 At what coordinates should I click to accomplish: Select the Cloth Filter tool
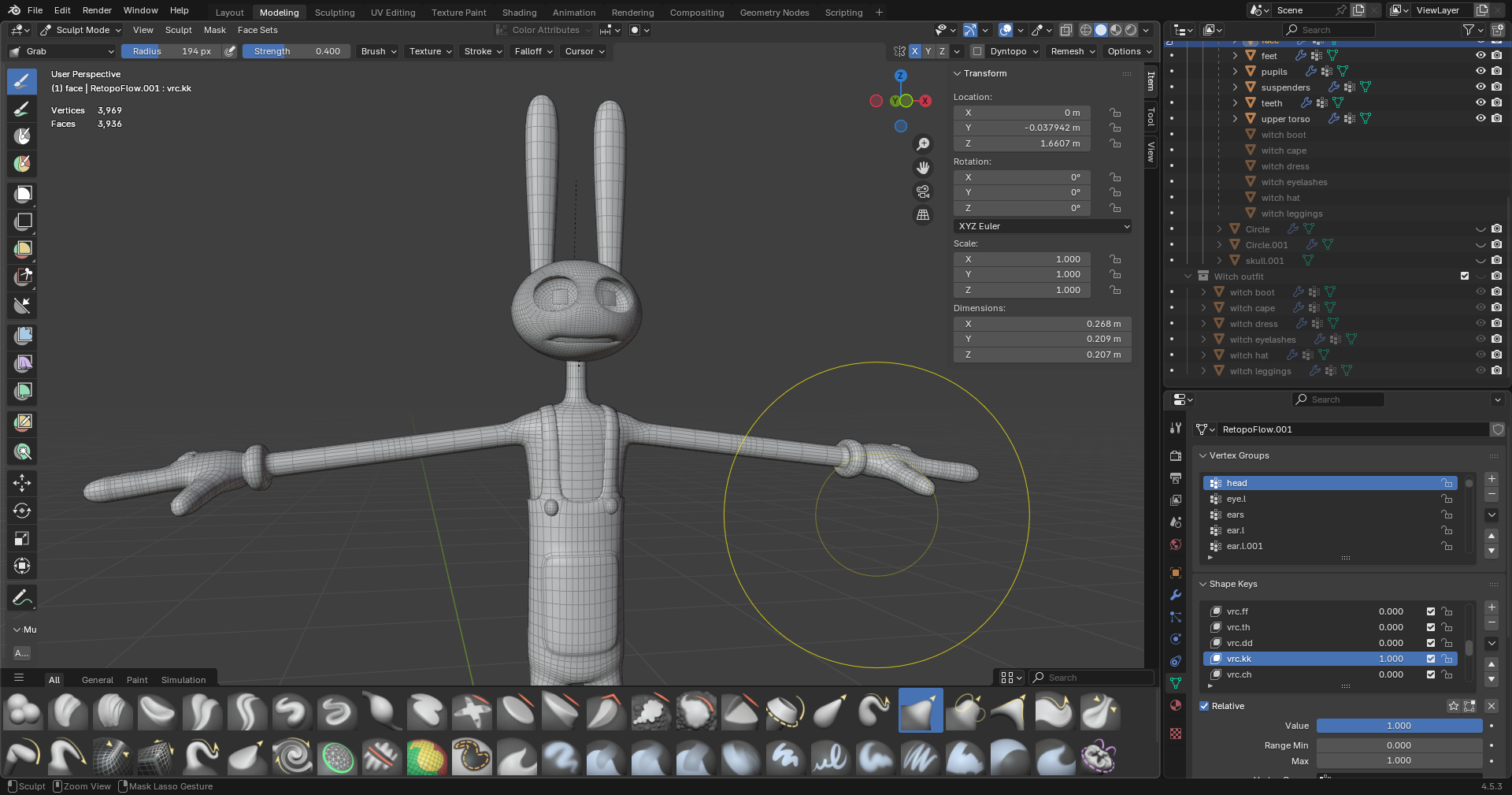tap(22, 363)
